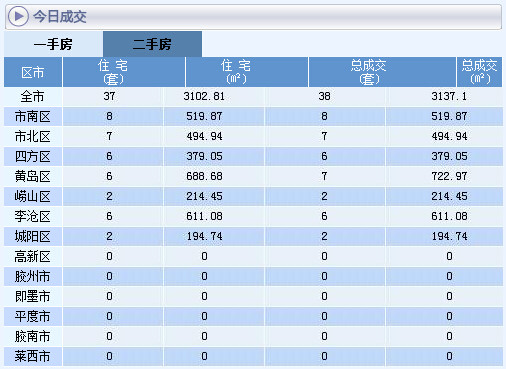Select the 李沧区 row label
Screen dimensions: 506x369
(32, 217)
